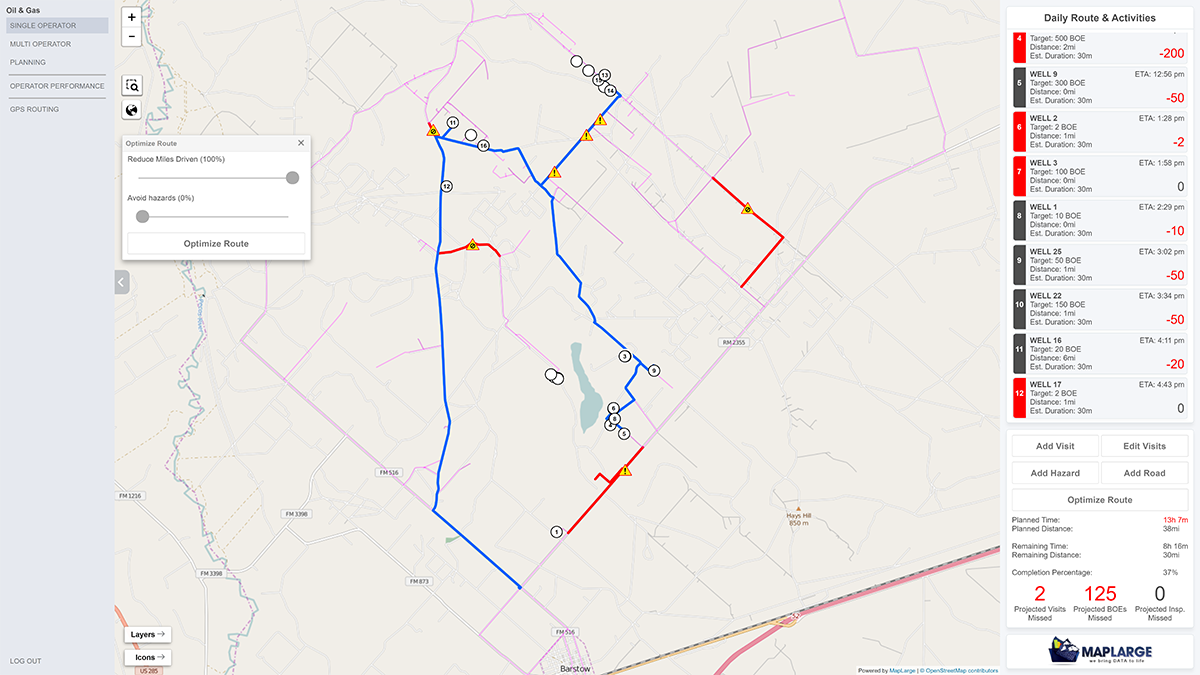This screenshot has width=1200, height=675.
Task: Zoom out with the map minus button
Action: pyautogui.click(x=132, y=37)
